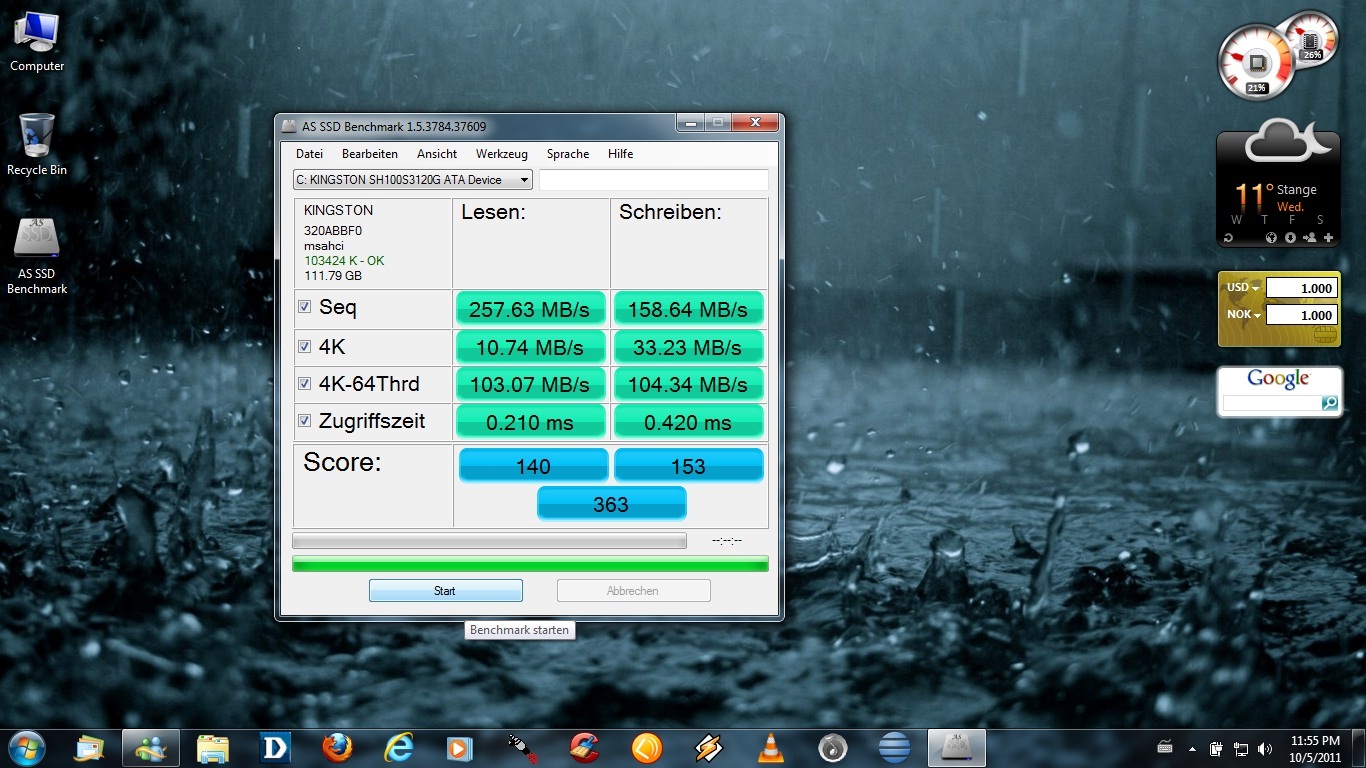Open Windows Live Mail from the taskbar

coord(89,747)
